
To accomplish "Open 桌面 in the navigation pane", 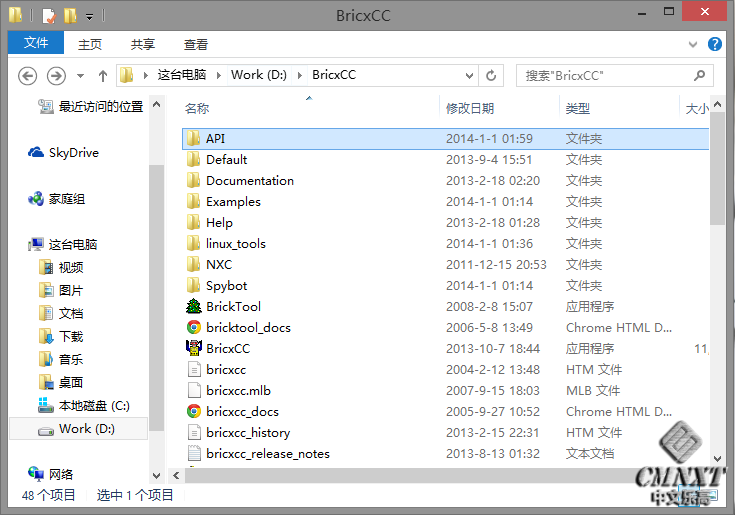I will click(x=71, y=382).
